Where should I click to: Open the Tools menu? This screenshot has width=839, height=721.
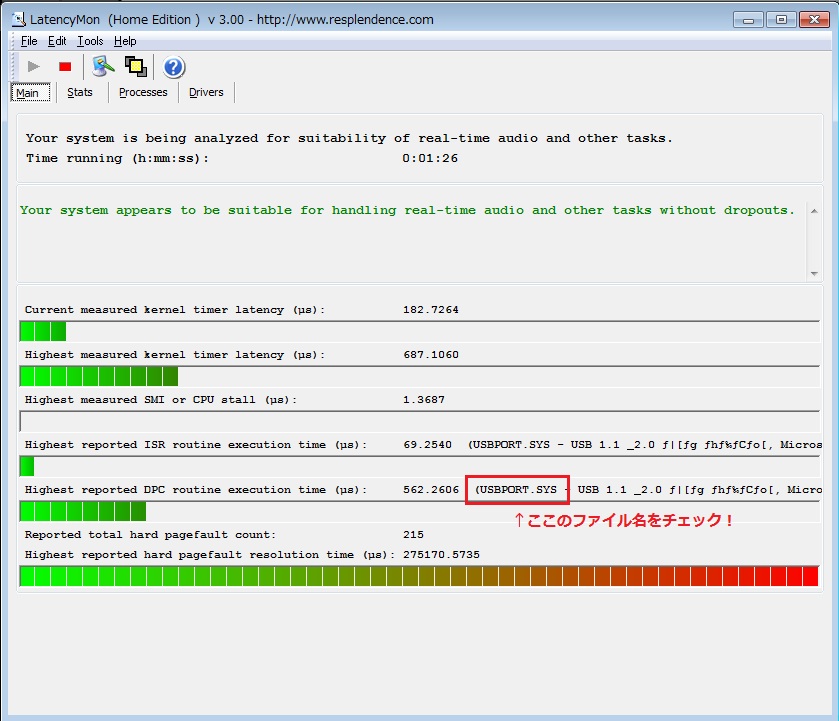pyautogui.click(x=90, y=41)
